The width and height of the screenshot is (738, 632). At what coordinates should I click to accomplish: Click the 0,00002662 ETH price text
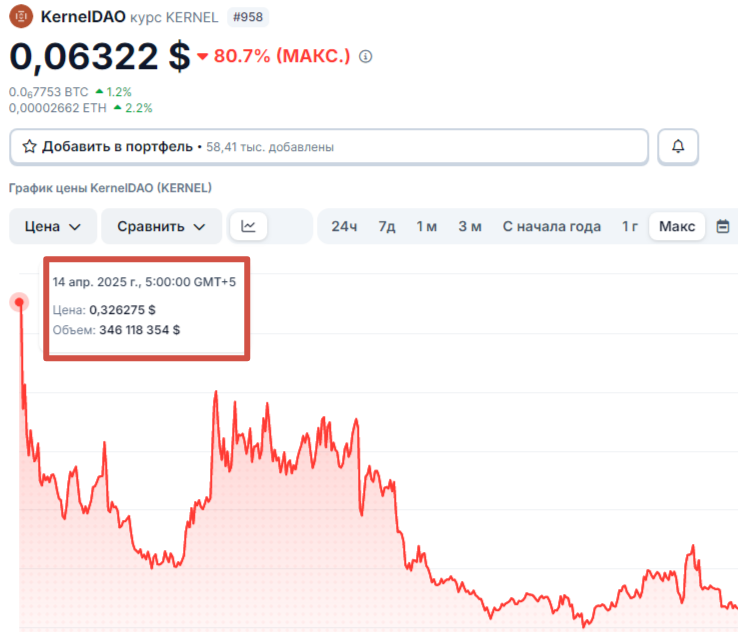57,108
